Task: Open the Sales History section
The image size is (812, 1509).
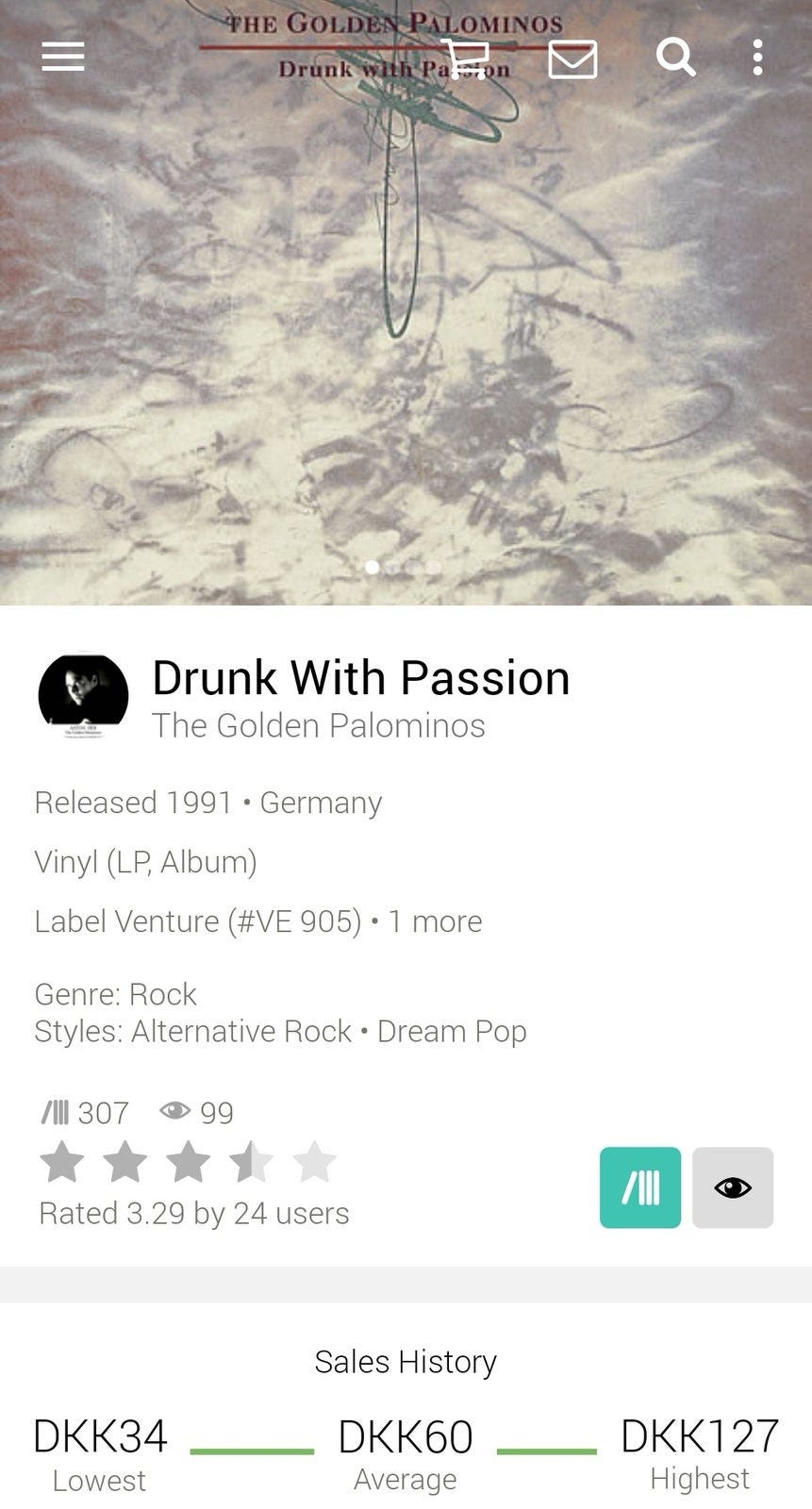Action: (x=406, y=1361)
